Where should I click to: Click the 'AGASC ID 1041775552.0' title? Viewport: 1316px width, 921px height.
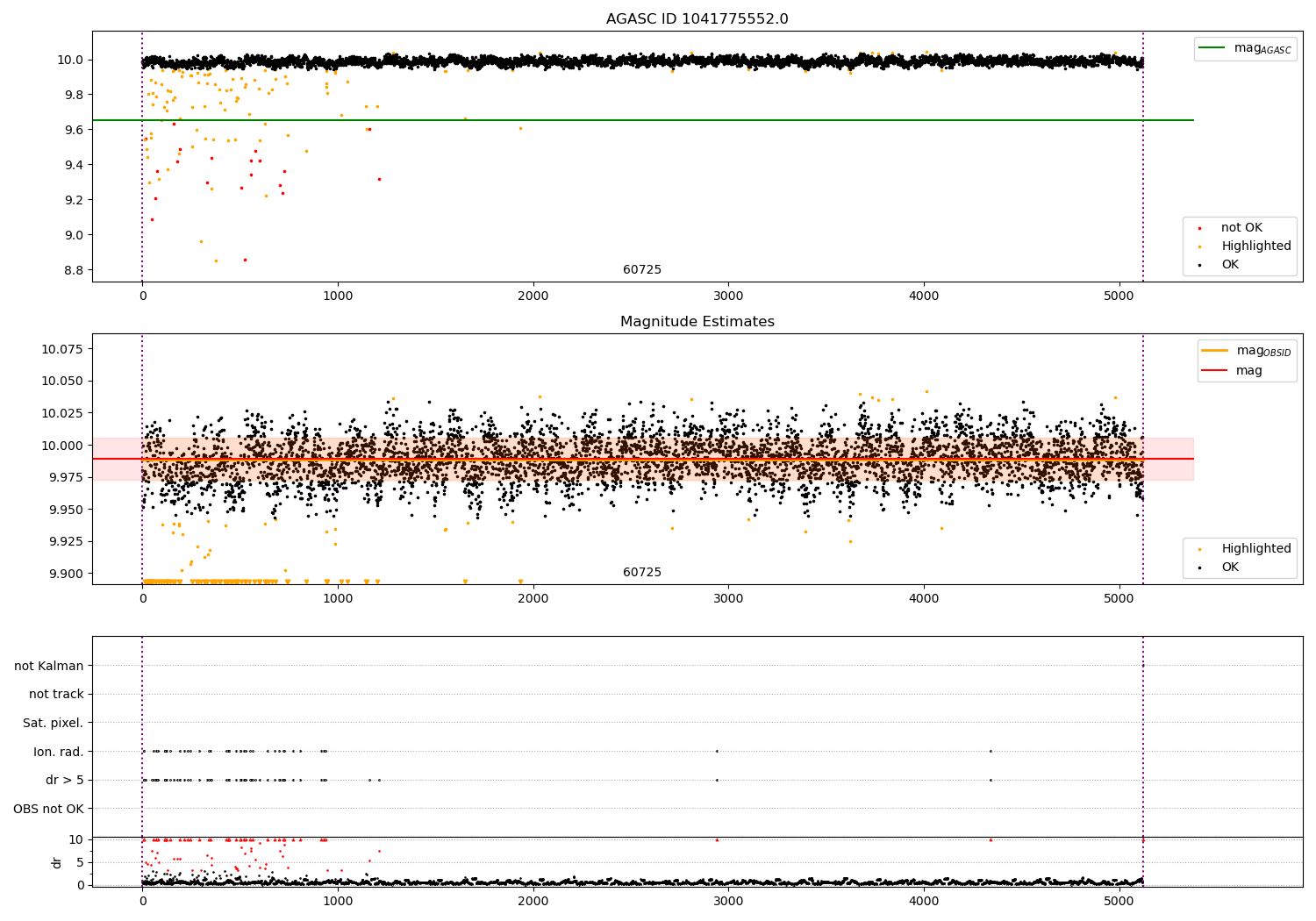(x=697, y=19)
